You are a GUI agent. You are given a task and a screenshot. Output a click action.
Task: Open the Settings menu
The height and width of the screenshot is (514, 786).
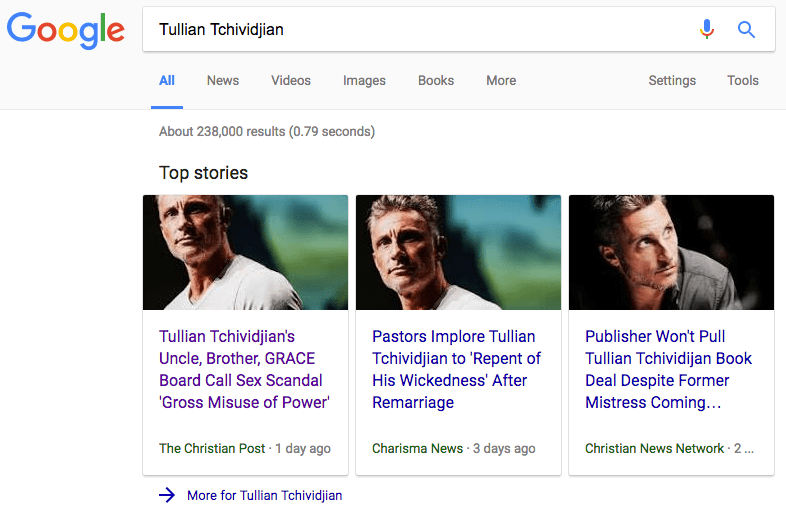click(x=672, y=80)
